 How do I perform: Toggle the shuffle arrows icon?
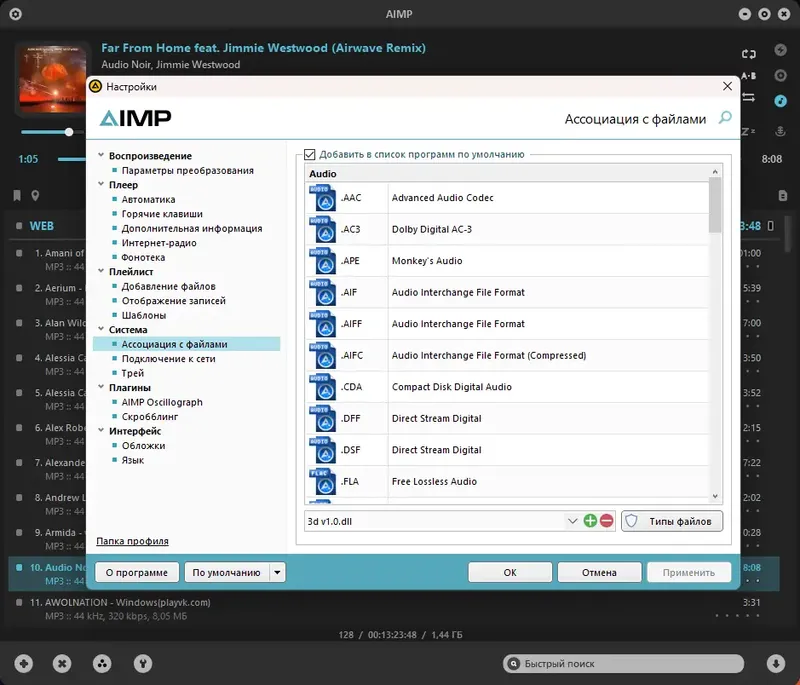[x=748, y=97]
